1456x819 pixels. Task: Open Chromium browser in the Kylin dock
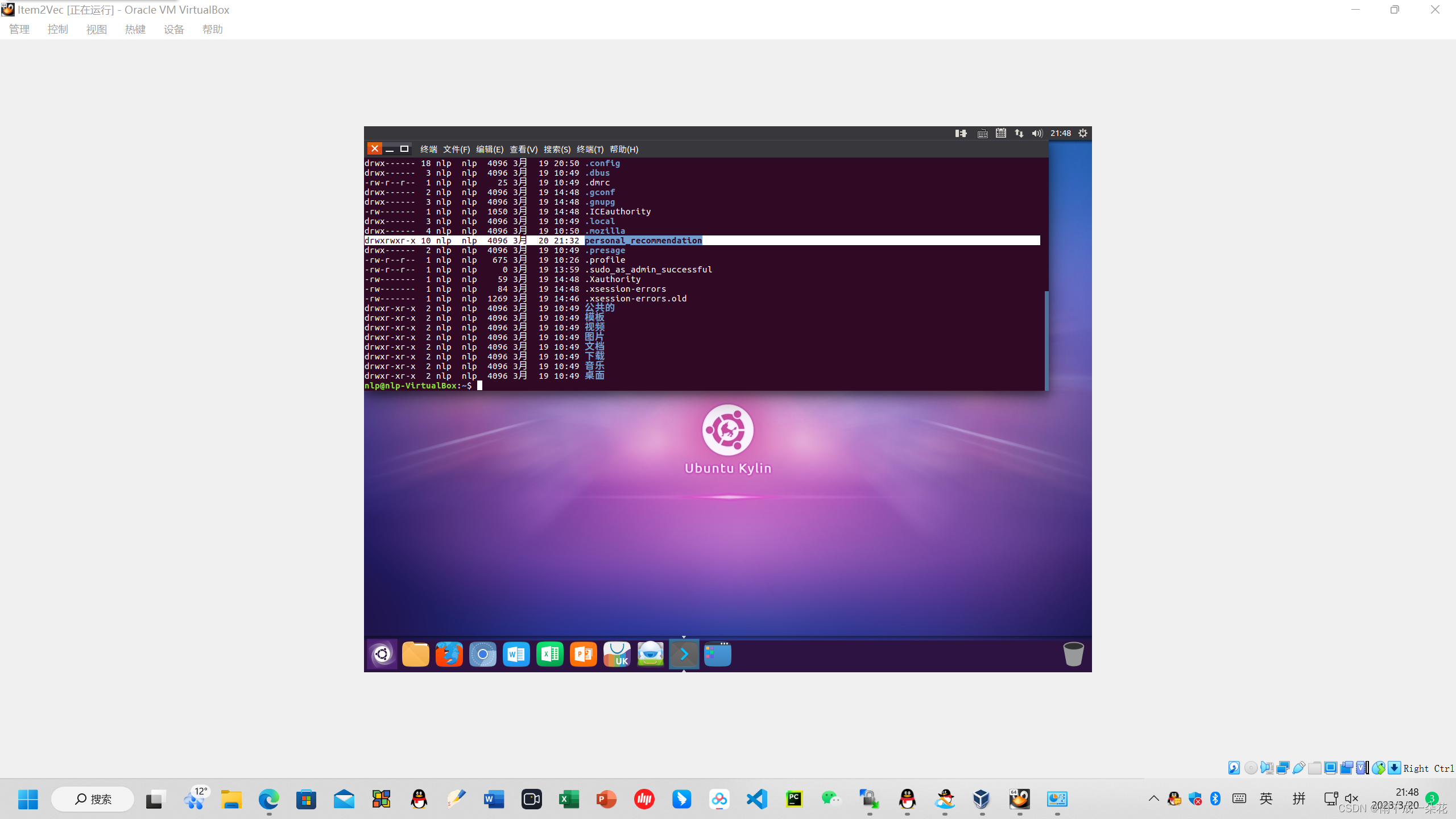pyautogui.click(x=482, y=654)
